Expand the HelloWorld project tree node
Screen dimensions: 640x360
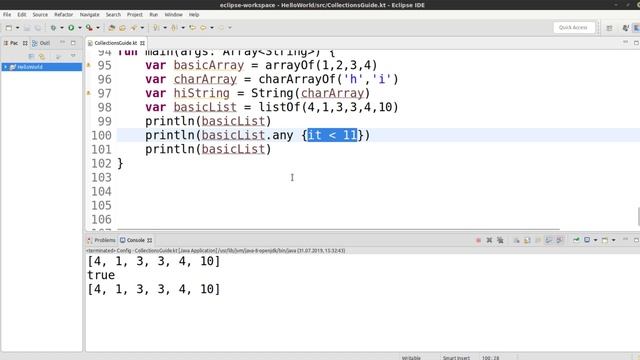(5, 67)
